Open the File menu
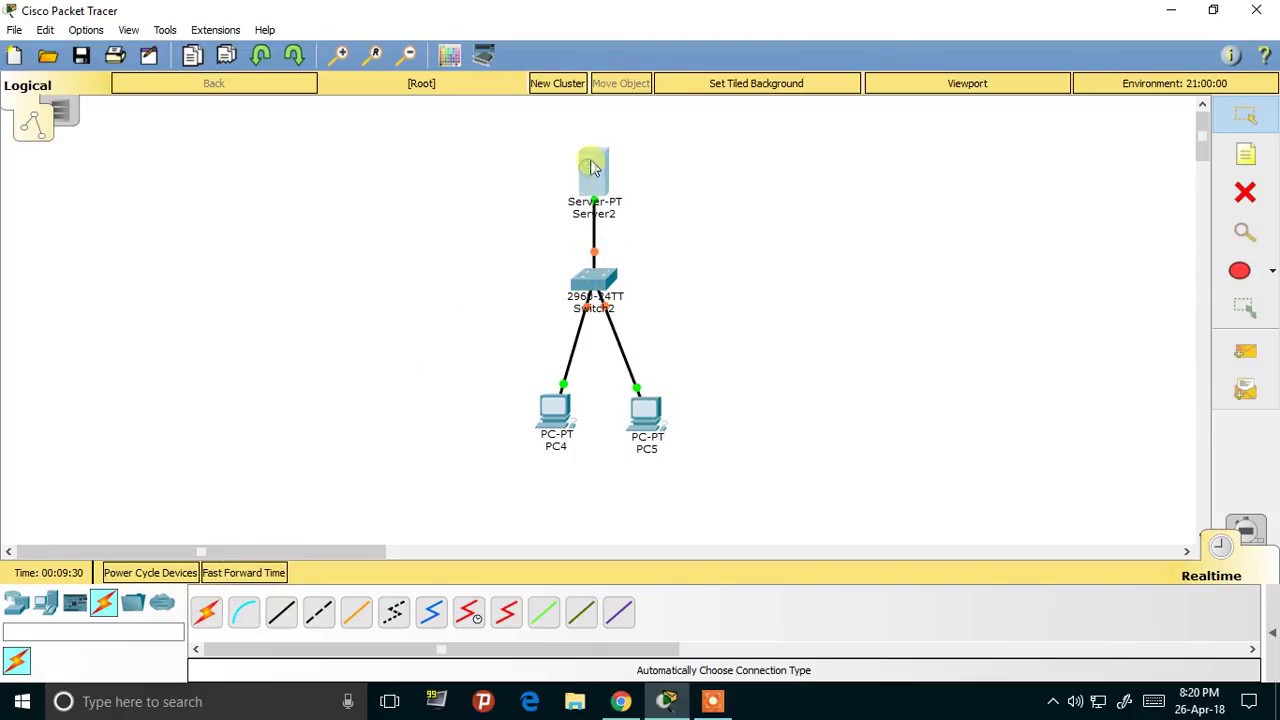The width and height of the screenshot is (1280, 720). [14, 30]
